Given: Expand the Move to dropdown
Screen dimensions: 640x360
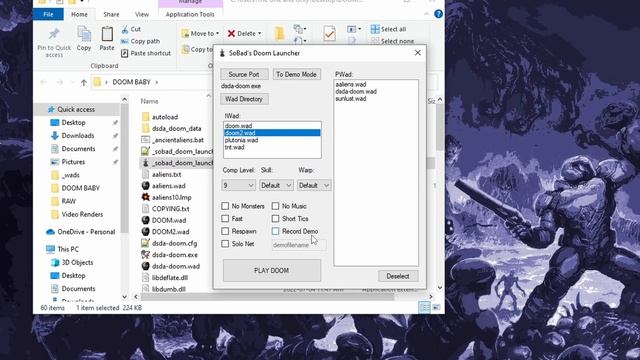Looking at the screenshot, I should (x=218, y=33).
